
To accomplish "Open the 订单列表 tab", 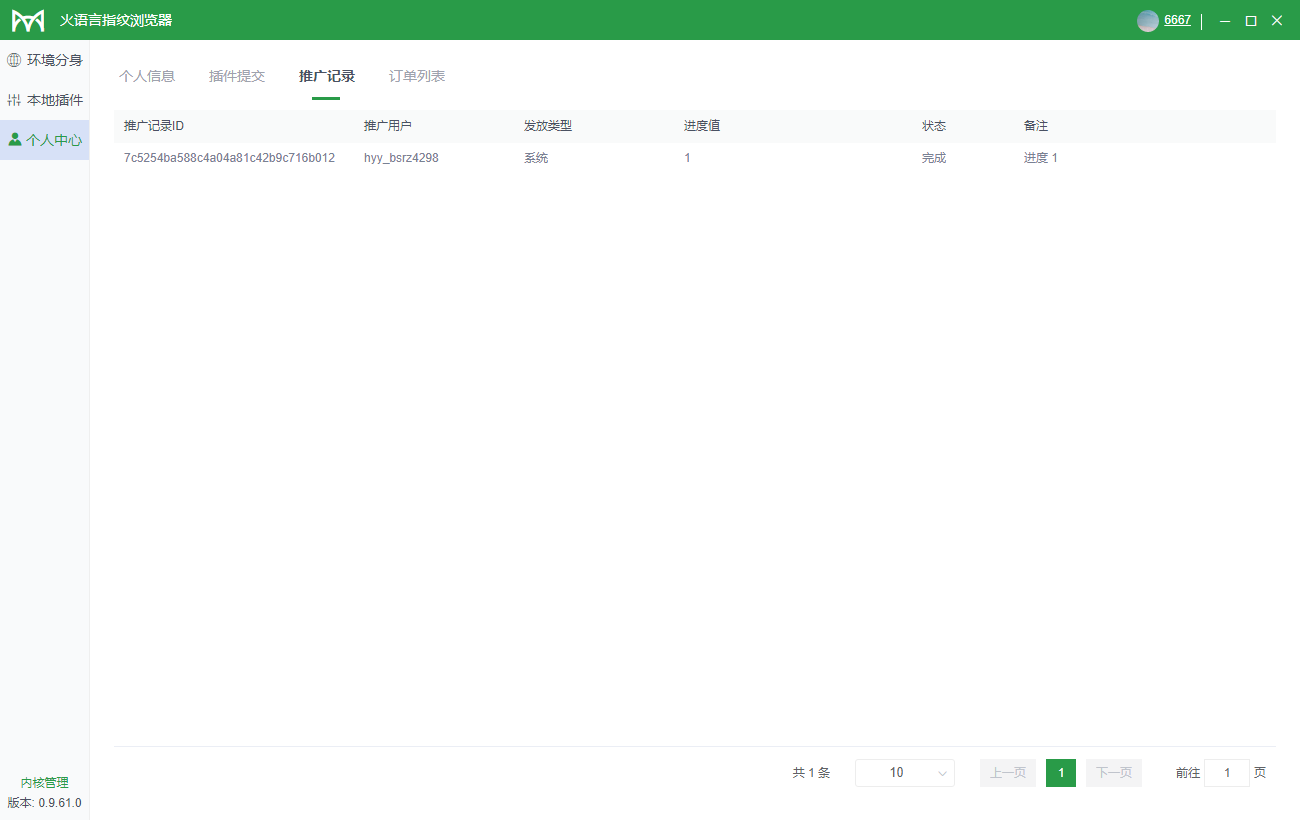I will (x=417, y=76).
